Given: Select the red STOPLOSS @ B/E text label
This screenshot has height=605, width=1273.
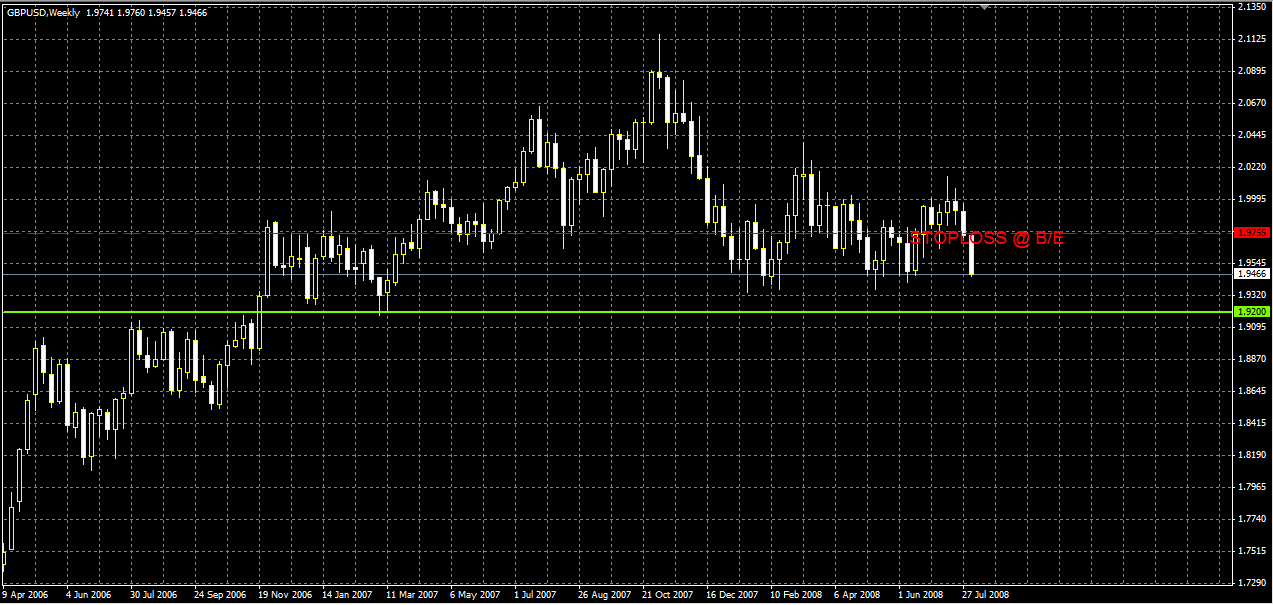Looking at the screenshot, I should coord(986,238).
